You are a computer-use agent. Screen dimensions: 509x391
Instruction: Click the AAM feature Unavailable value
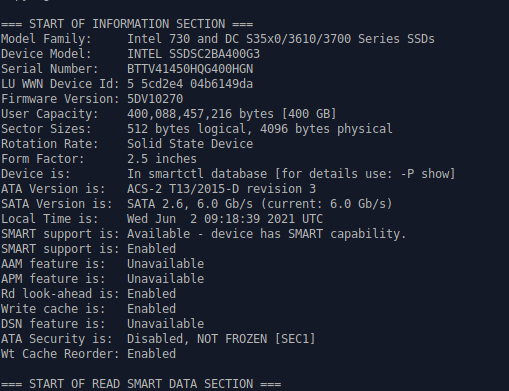point(166,264)
